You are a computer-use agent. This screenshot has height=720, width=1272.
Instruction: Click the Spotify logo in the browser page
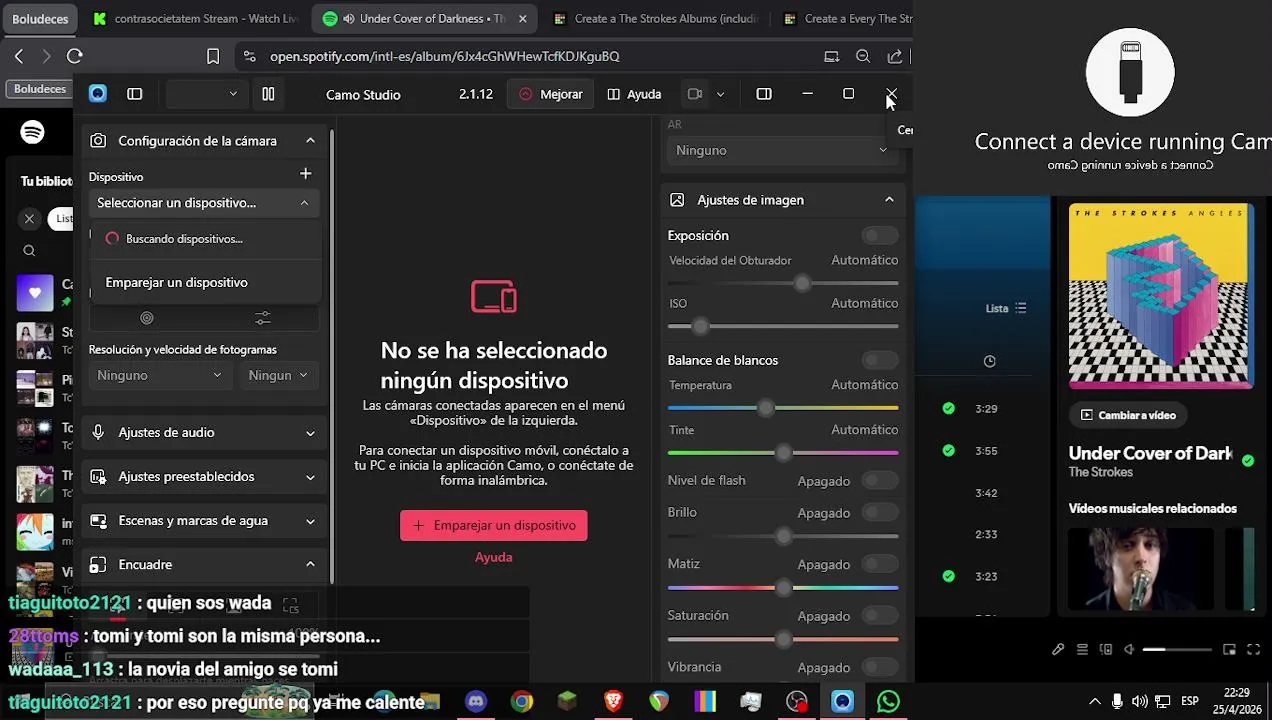pos(32,132)
